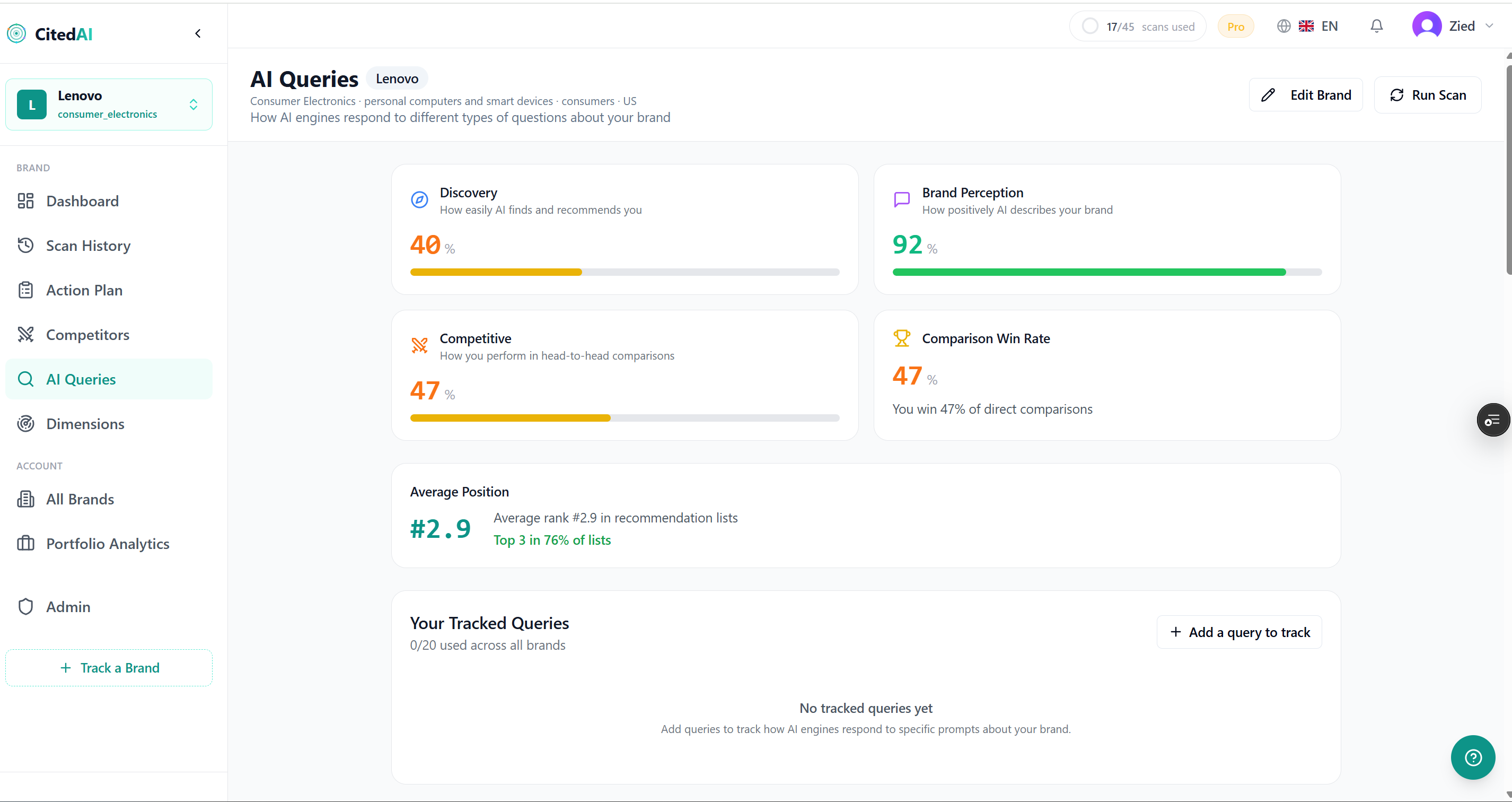Click the Brand Perception speech bubble icon
This screenshot has height=802, width=1512.
[x=902, y=199]
